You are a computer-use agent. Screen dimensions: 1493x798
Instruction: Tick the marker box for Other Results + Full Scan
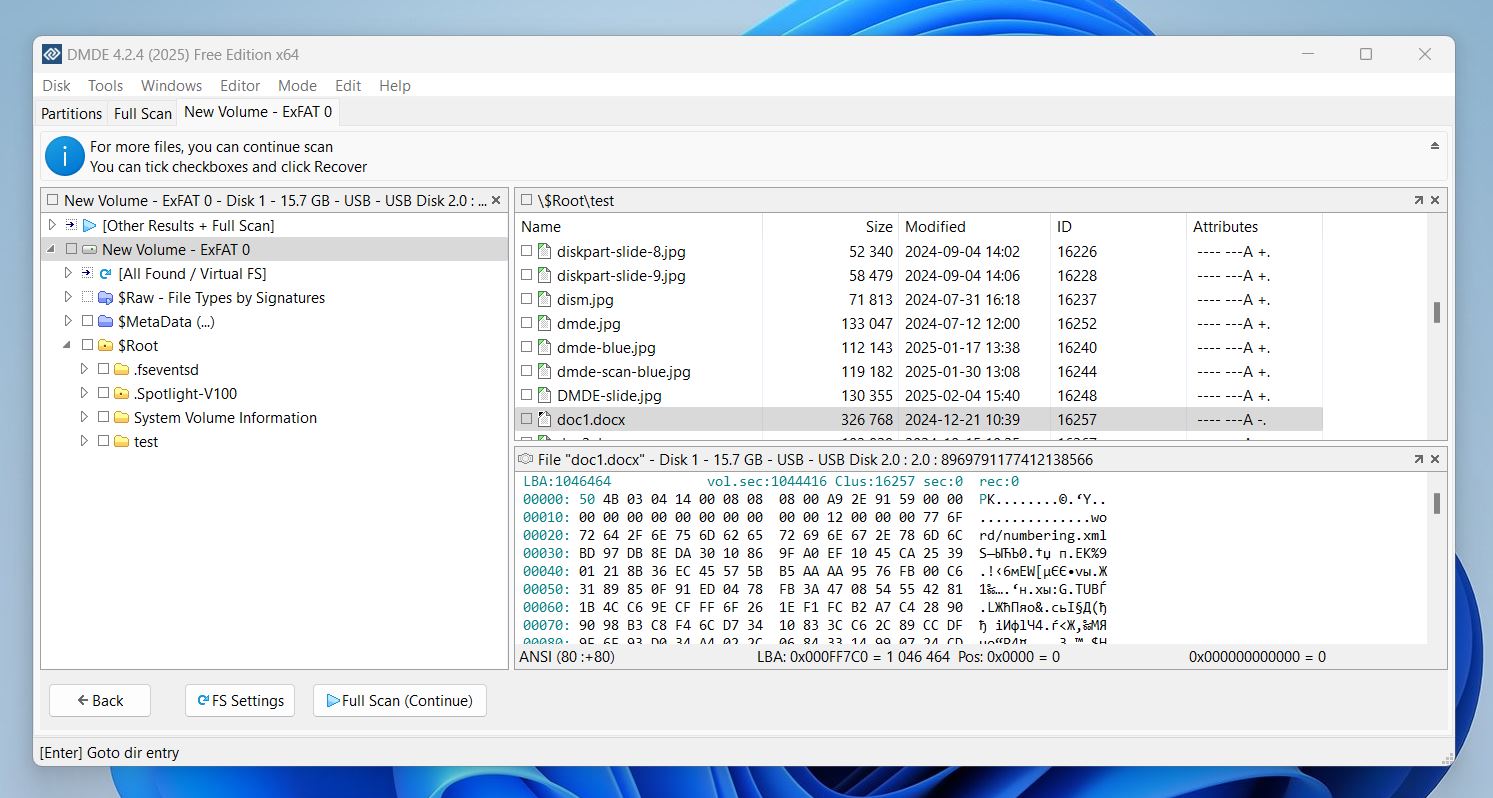click(x=71, y=226)
